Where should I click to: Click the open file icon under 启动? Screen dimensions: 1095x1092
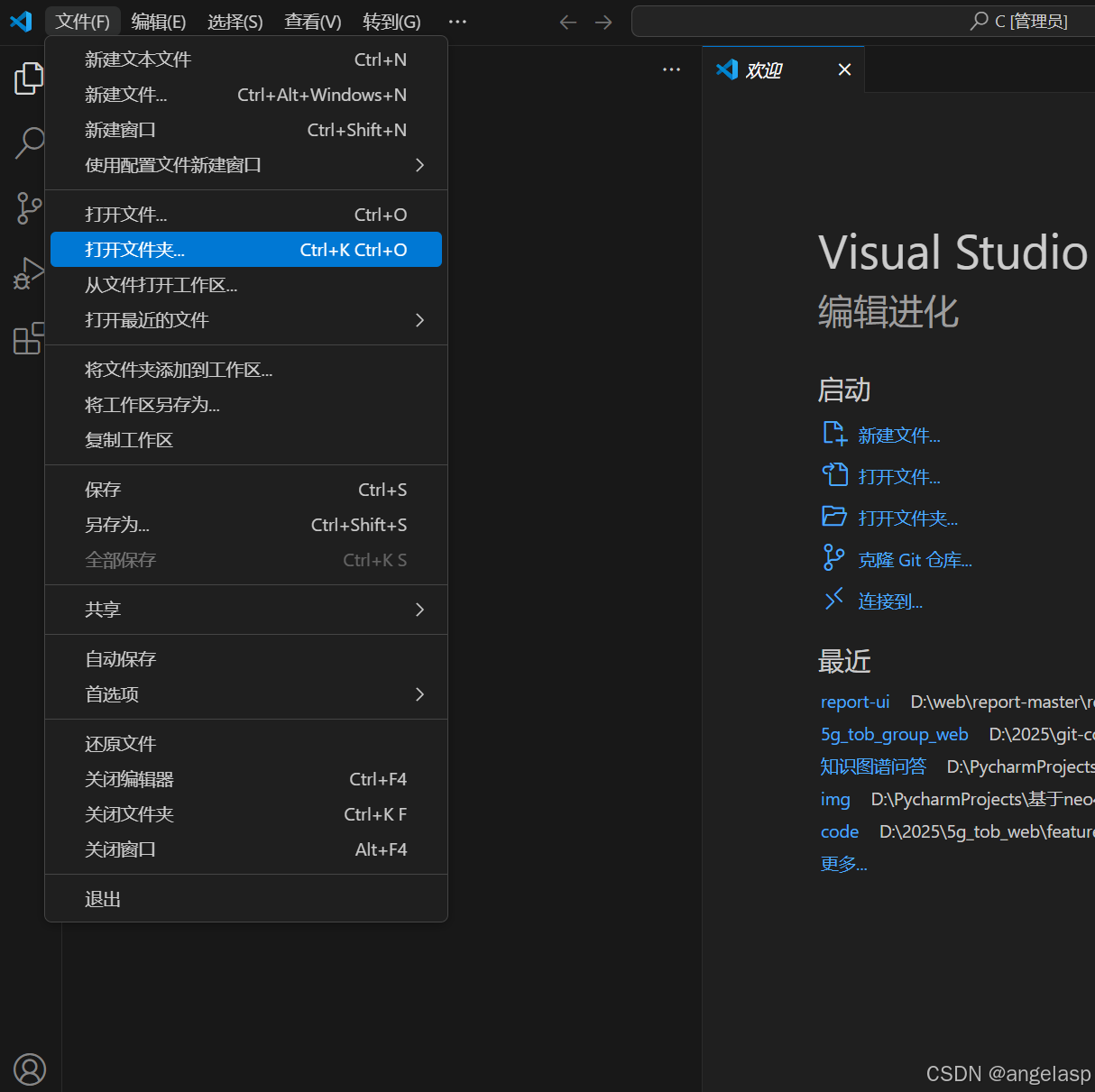click(835, 475)
